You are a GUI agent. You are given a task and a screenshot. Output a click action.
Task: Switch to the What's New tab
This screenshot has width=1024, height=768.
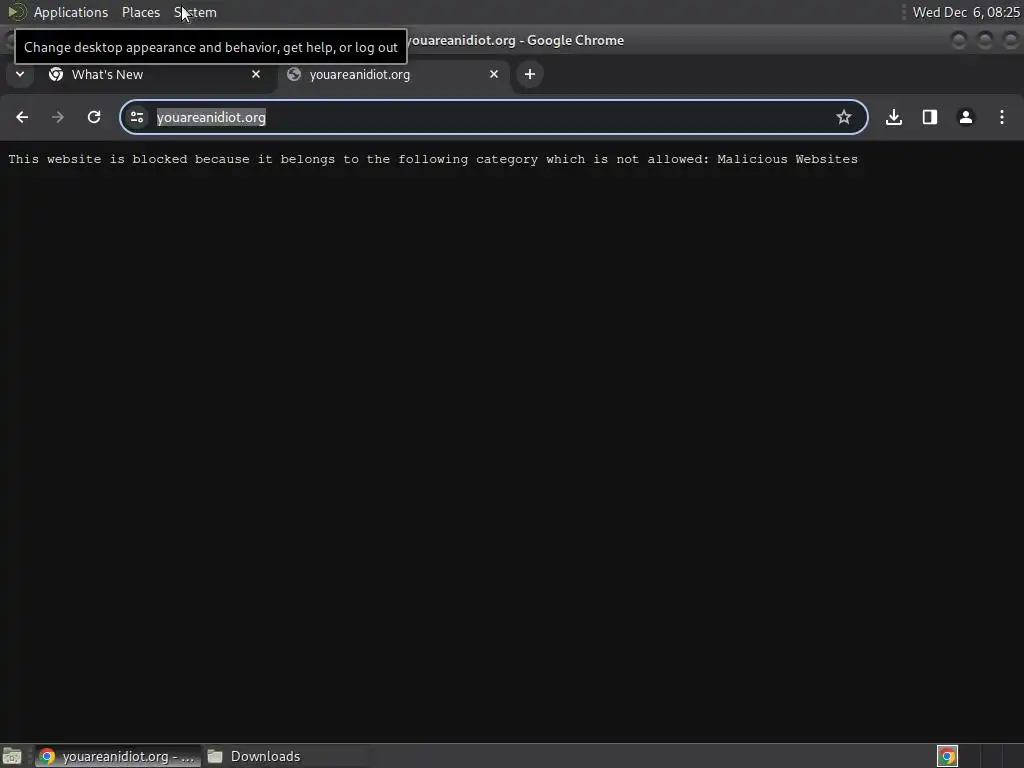[155, 74]
